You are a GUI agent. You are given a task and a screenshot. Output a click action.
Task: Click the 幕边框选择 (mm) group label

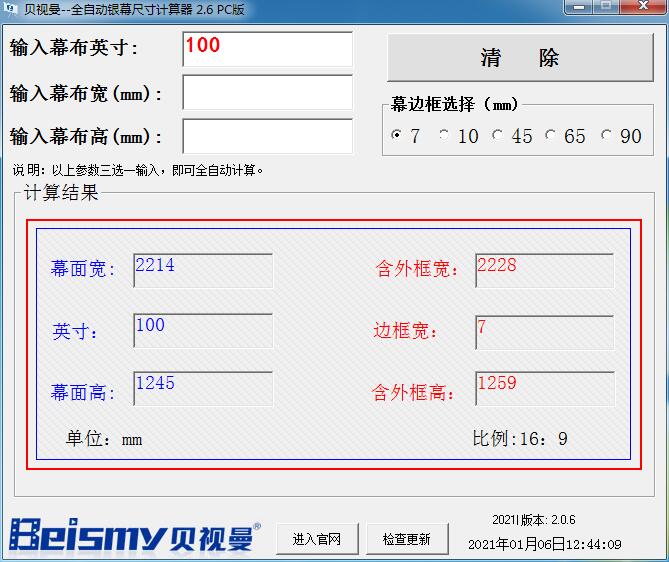tap(454, 104)
